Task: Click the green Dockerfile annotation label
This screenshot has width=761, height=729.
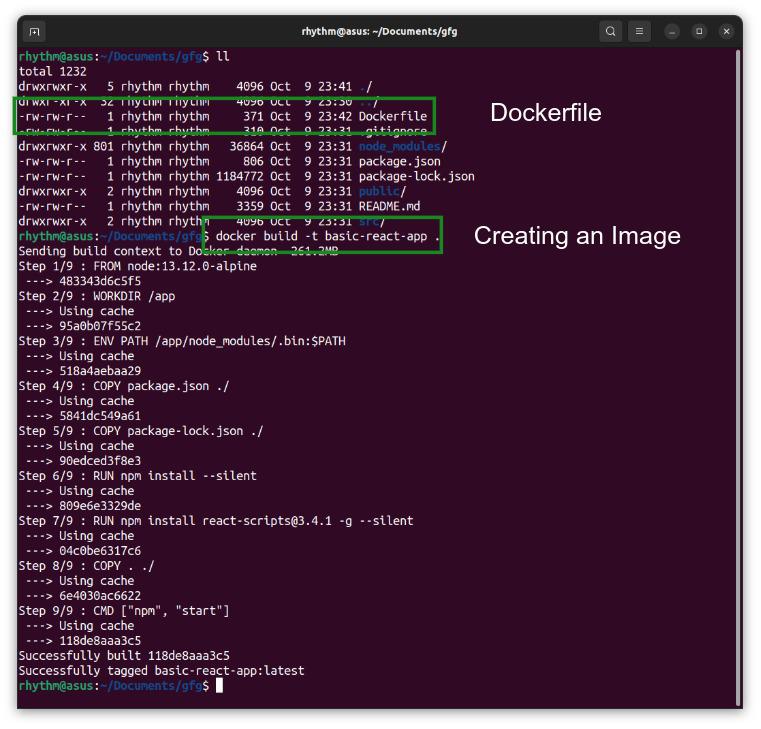Action: pyautogui.click(x=545, y=113)
